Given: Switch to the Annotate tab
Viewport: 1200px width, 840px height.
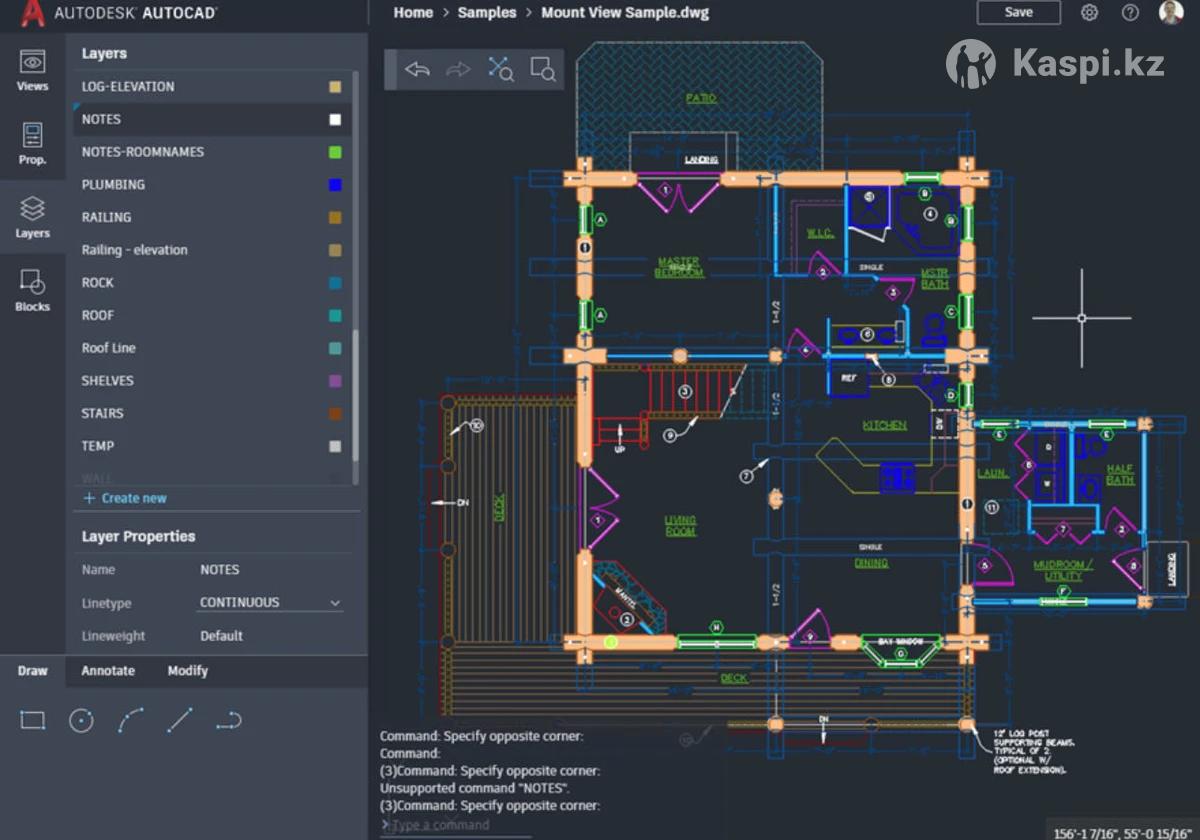Looking at the screenshot, I should (108, 671).
